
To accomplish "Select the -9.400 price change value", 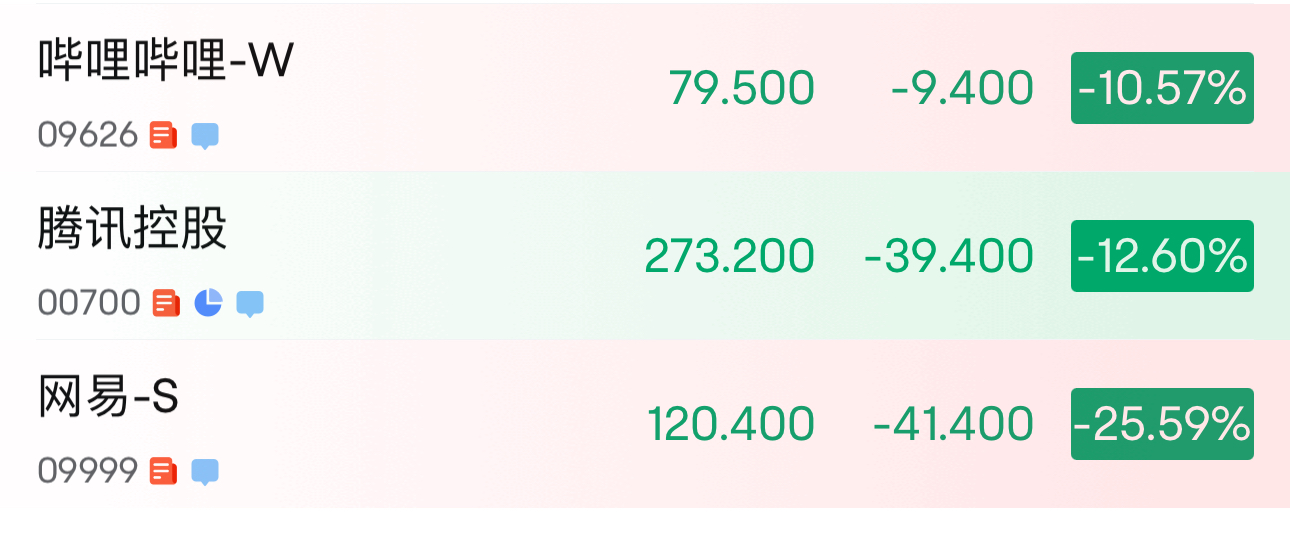I will (x=962, y=88).
